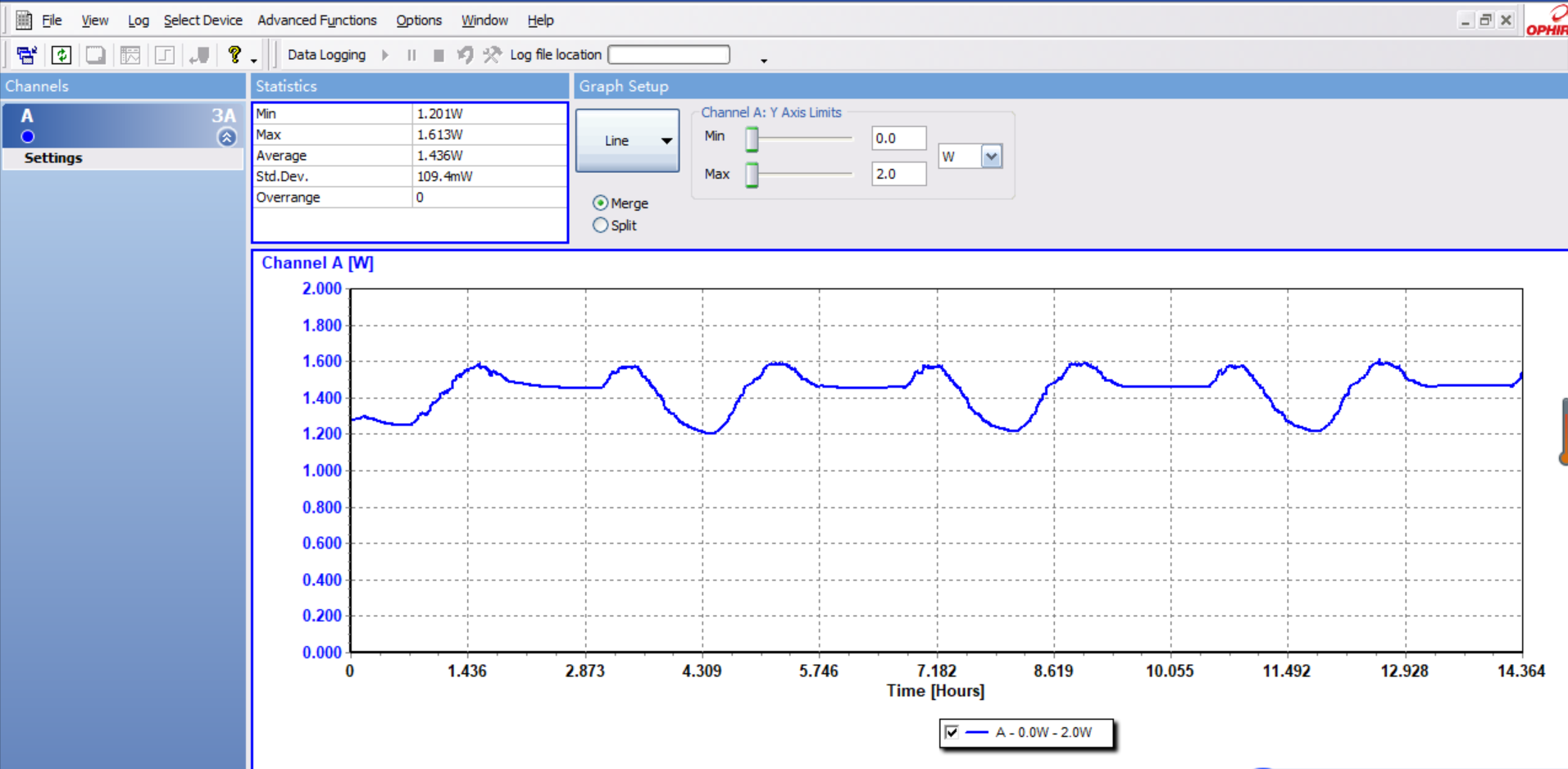1568x769 pixels.
Task: Click the Log file location text field
Action: (669, 55)
